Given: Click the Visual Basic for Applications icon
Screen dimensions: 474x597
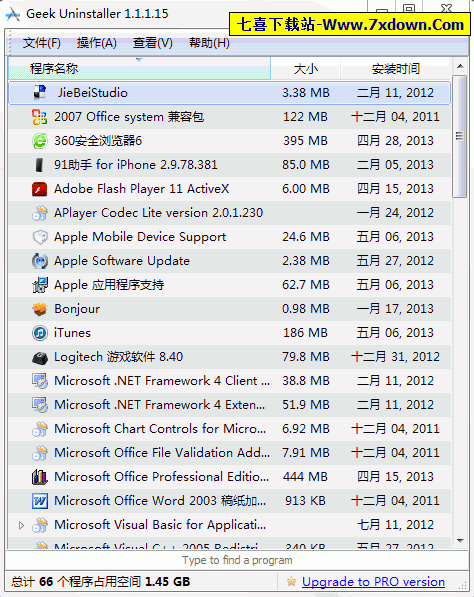Looking at the screenshot, I should pyautogui.click(x=40, y=524).
